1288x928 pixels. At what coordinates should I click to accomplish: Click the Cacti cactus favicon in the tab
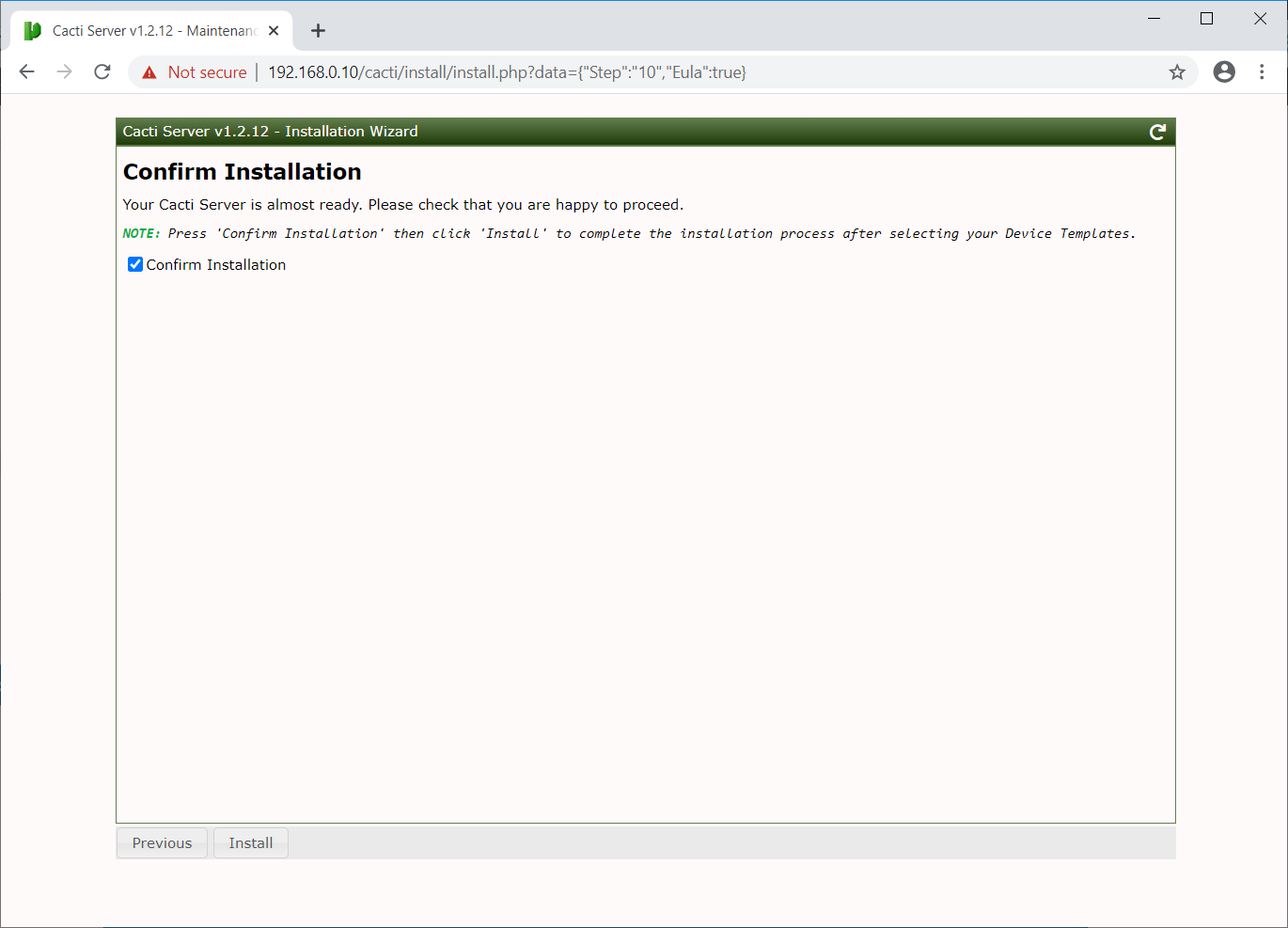33,31
